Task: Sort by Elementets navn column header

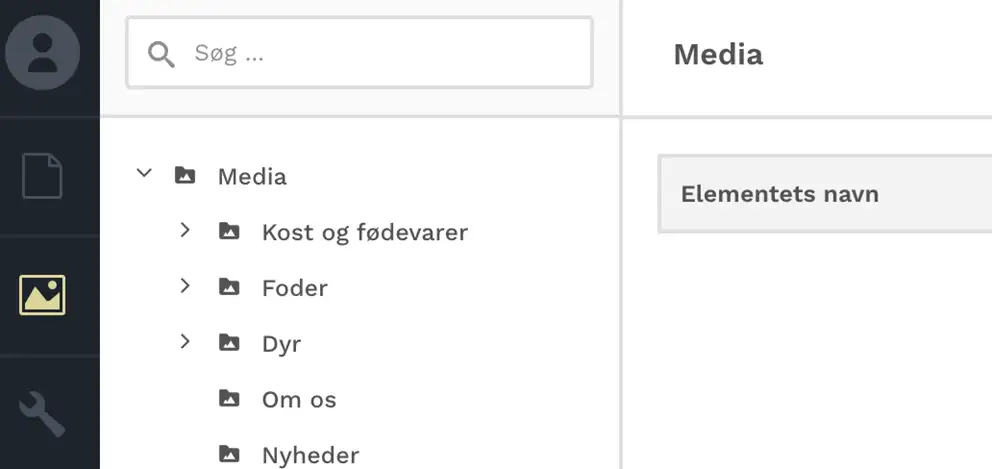Action: click(779, 194)
